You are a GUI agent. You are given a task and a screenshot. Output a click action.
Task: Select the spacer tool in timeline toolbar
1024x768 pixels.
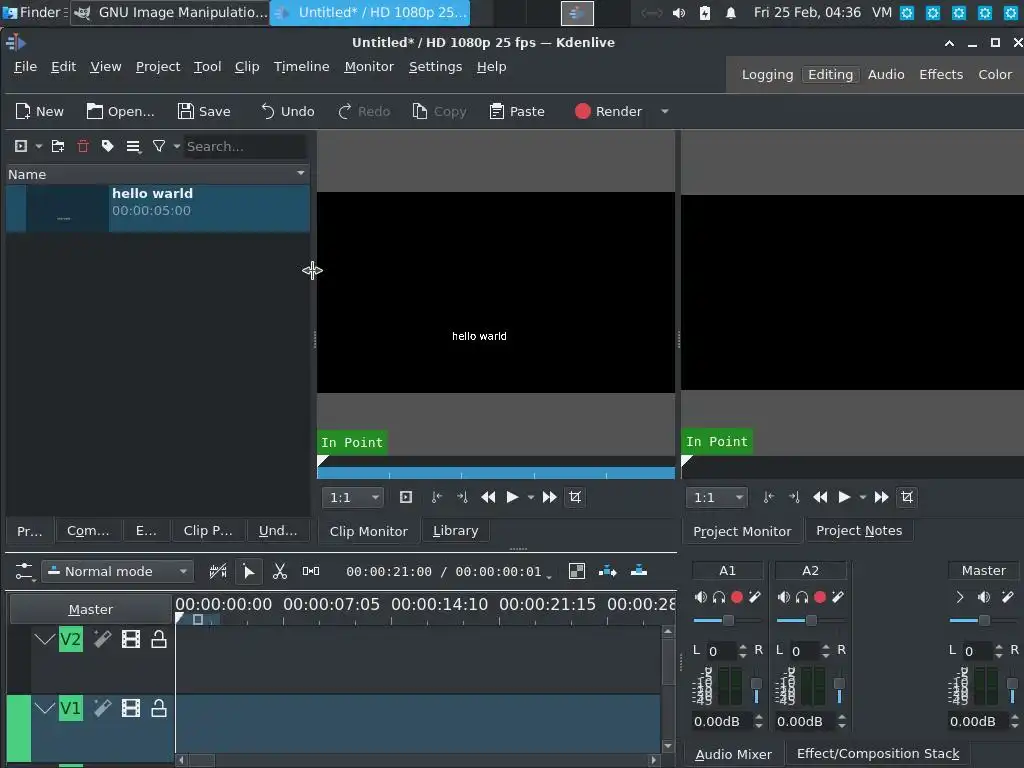click(x=311, y=571)
